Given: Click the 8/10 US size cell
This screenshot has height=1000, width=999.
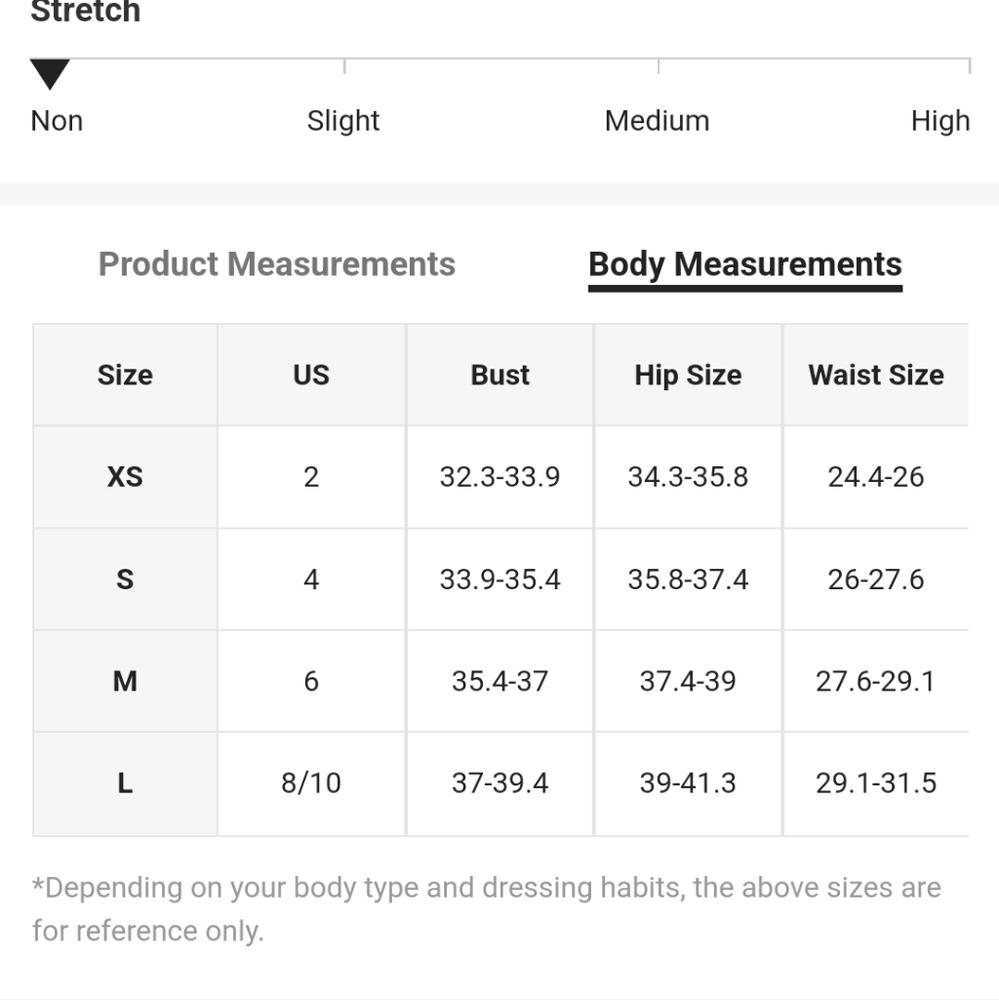Looking at the screenshot, I should tap(311, 783).
